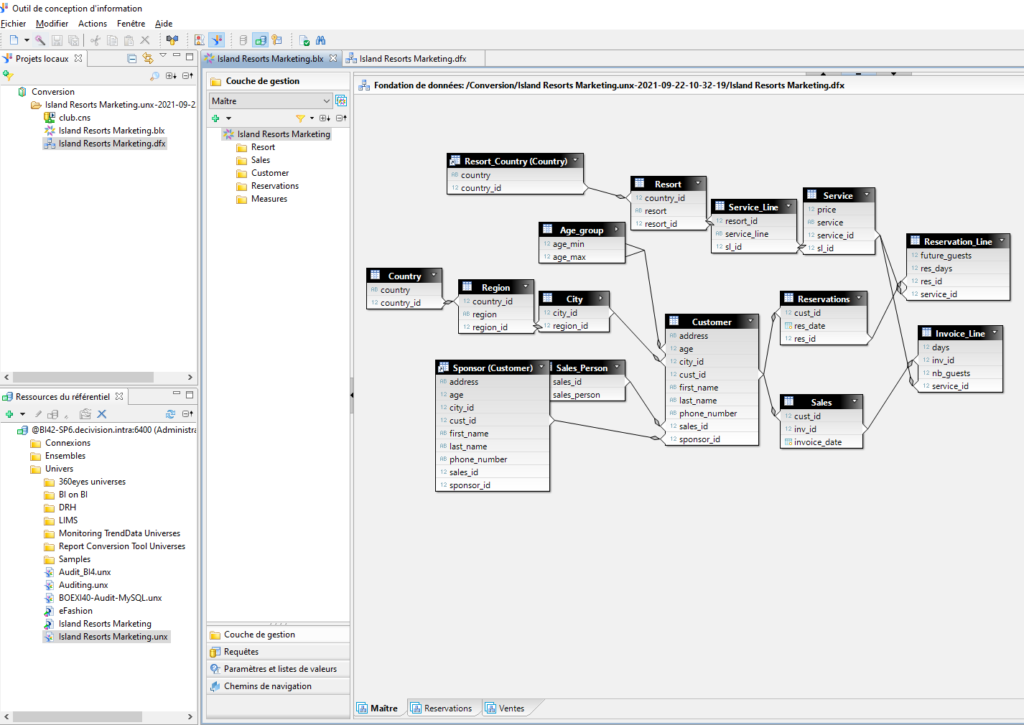The height and width of the screenshot is (725, 1024).
Task: Open the Actions menu
Action: (92, 23)
